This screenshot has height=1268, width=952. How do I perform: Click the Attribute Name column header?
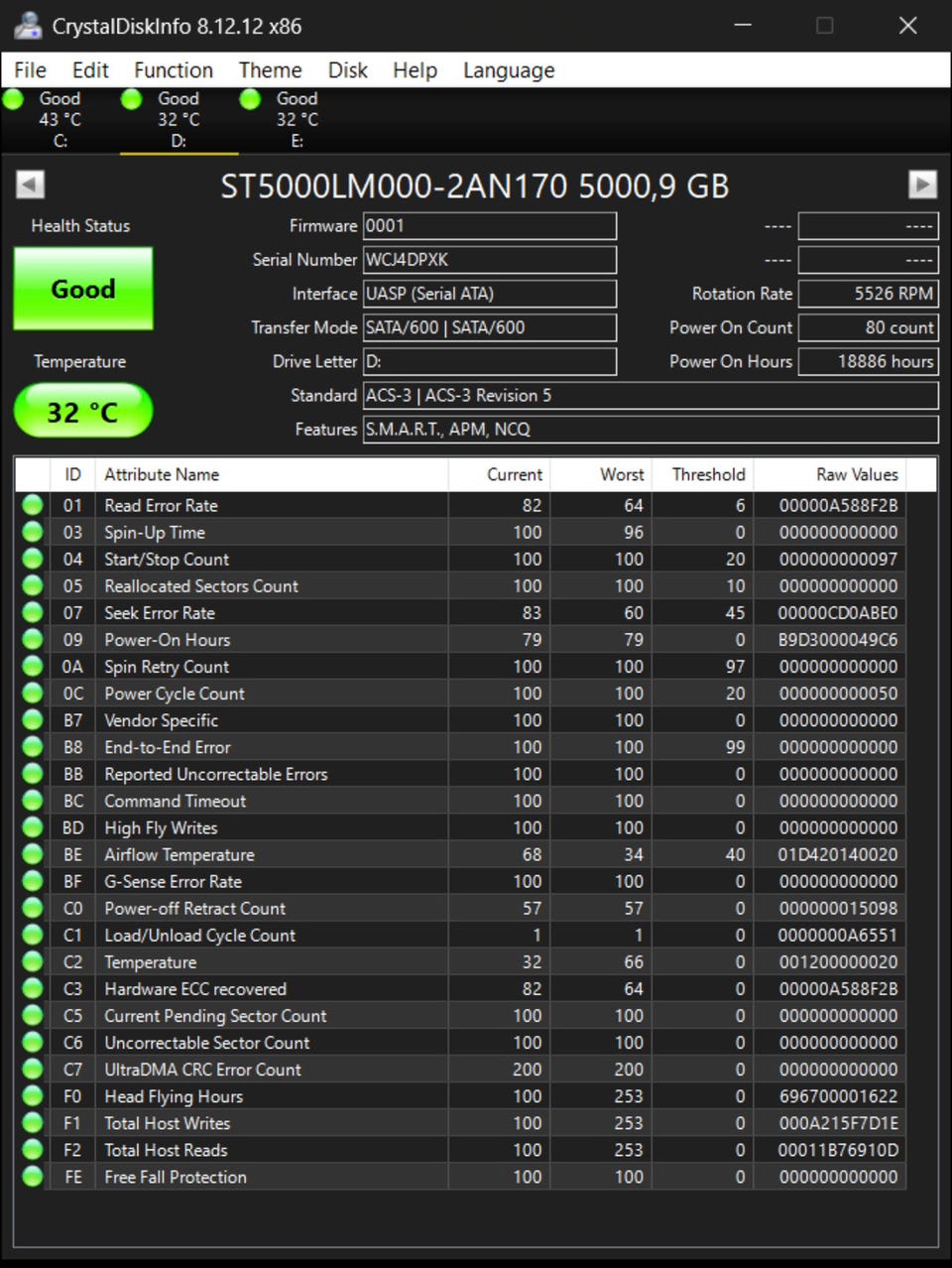pyautogui.click(x=272, y=474)
